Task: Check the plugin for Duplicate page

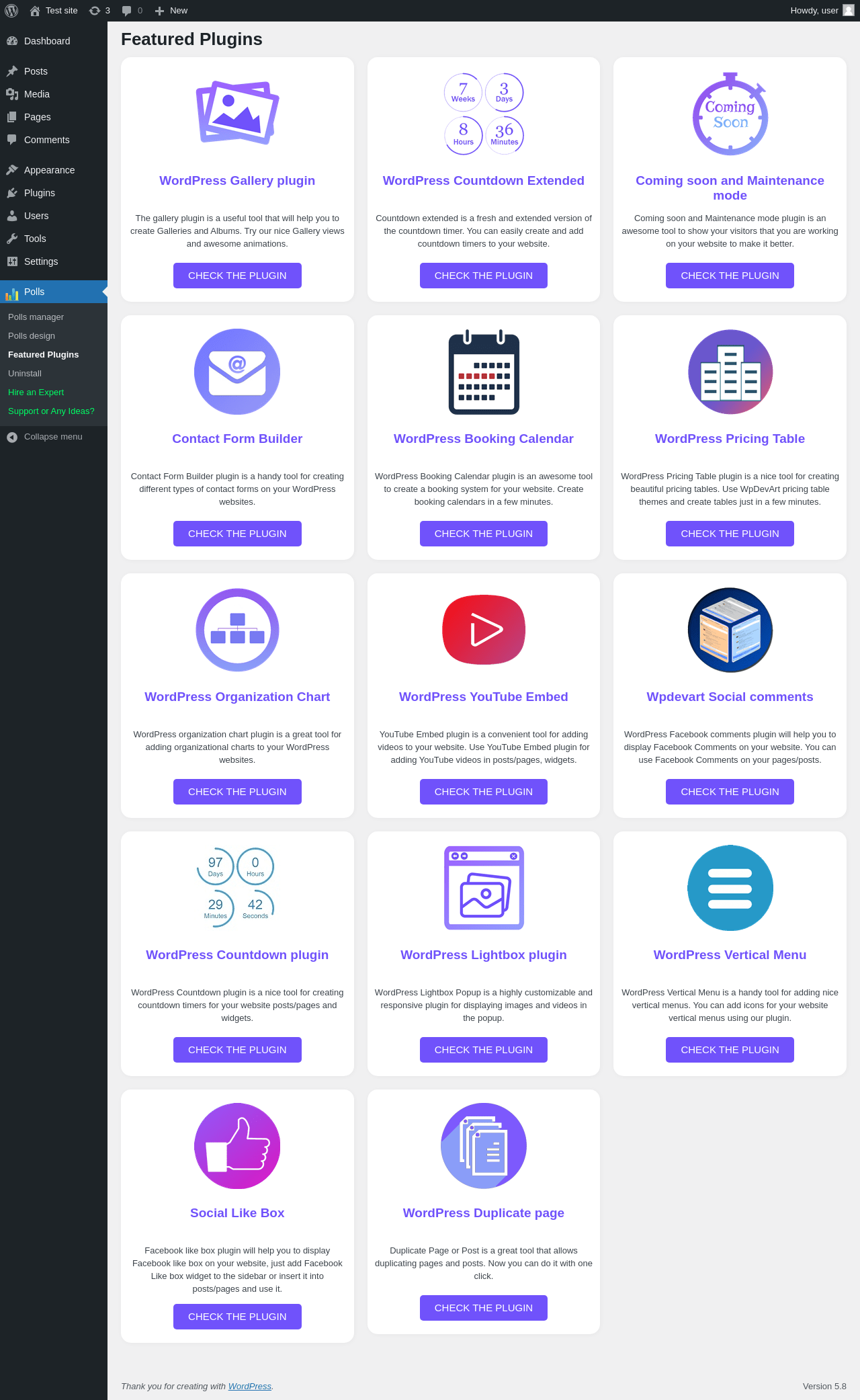Action: 484,1308
